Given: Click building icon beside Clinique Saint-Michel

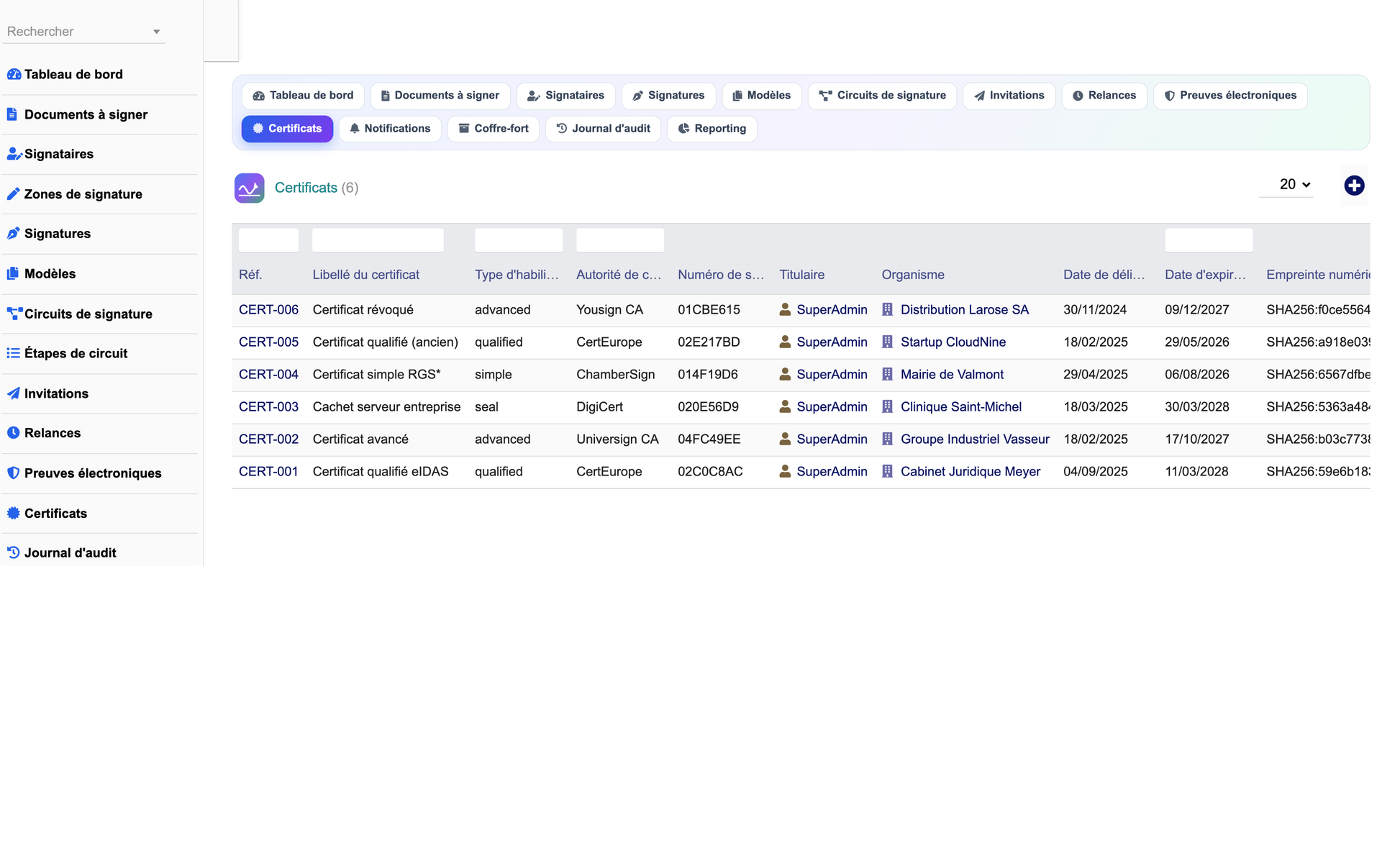Looking at the screenshot, I should click(887, 406).
